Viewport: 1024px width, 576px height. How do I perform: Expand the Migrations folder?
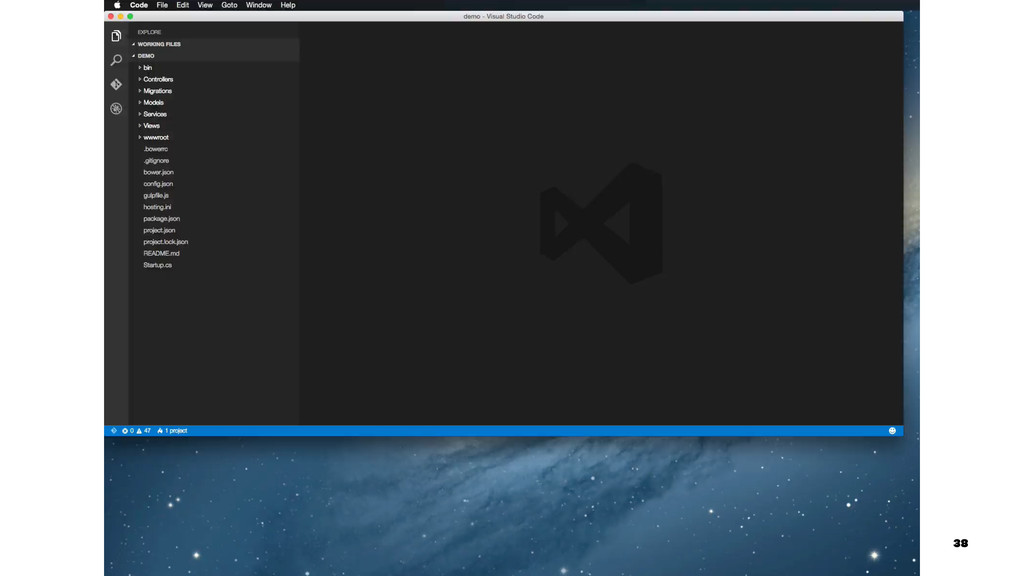[x=157, y=91]
